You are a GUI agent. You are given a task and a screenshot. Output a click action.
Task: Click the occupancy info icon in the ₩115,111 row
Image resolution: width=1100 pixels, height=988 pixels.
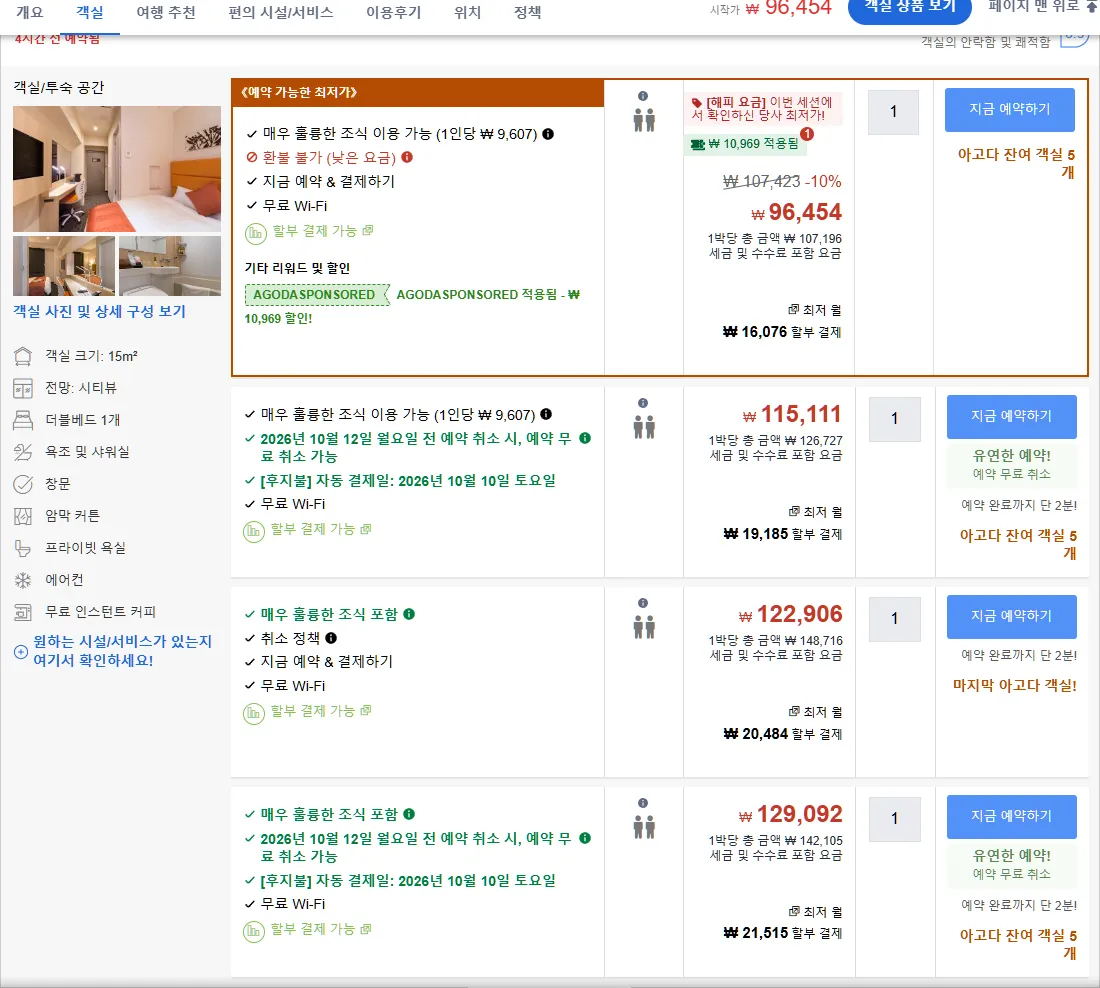[643, 403]
